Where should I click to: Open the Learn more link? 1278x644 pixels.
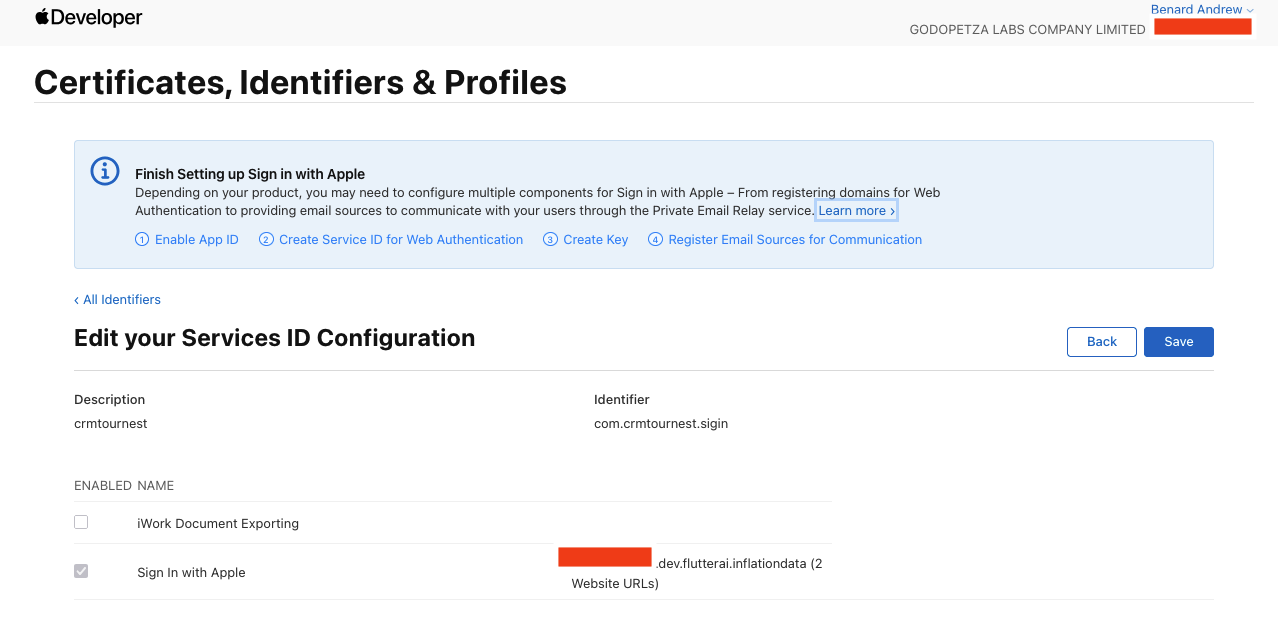click(856, 211)
